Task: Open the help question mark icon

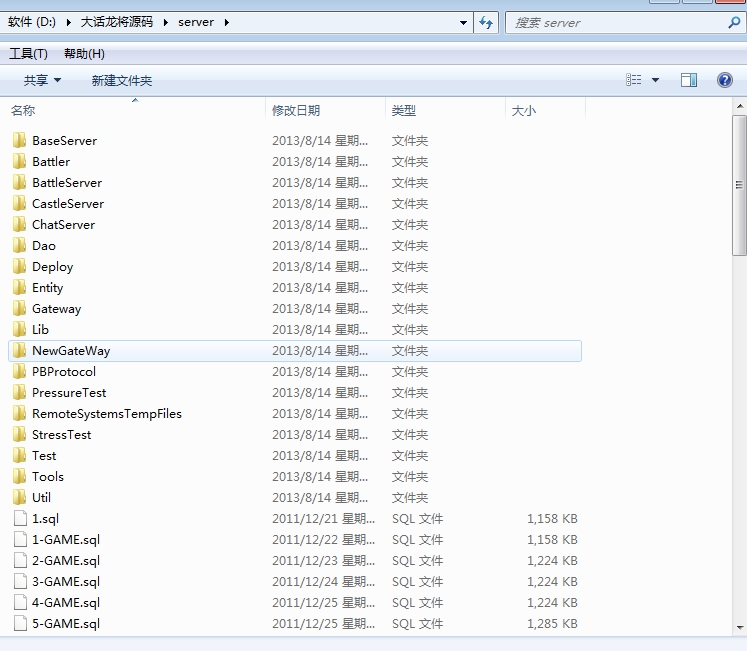Action: [725, 80]
